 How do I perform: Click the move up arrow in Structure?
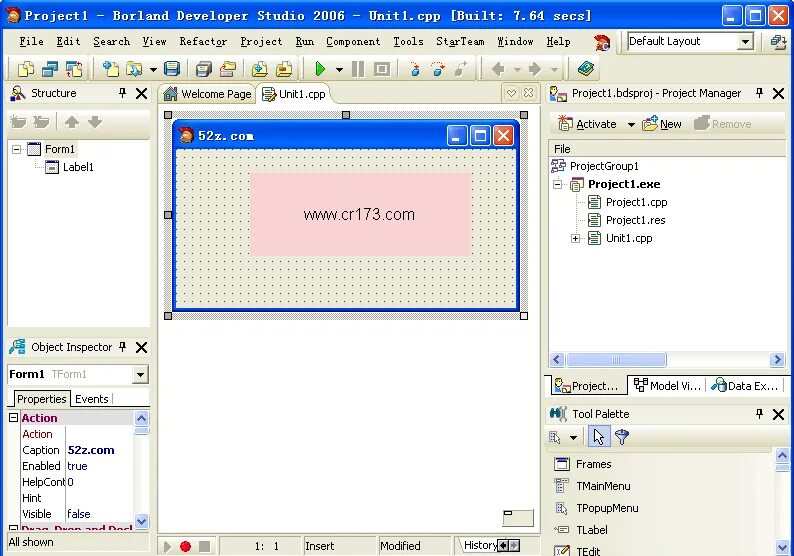tap(72, 122)
